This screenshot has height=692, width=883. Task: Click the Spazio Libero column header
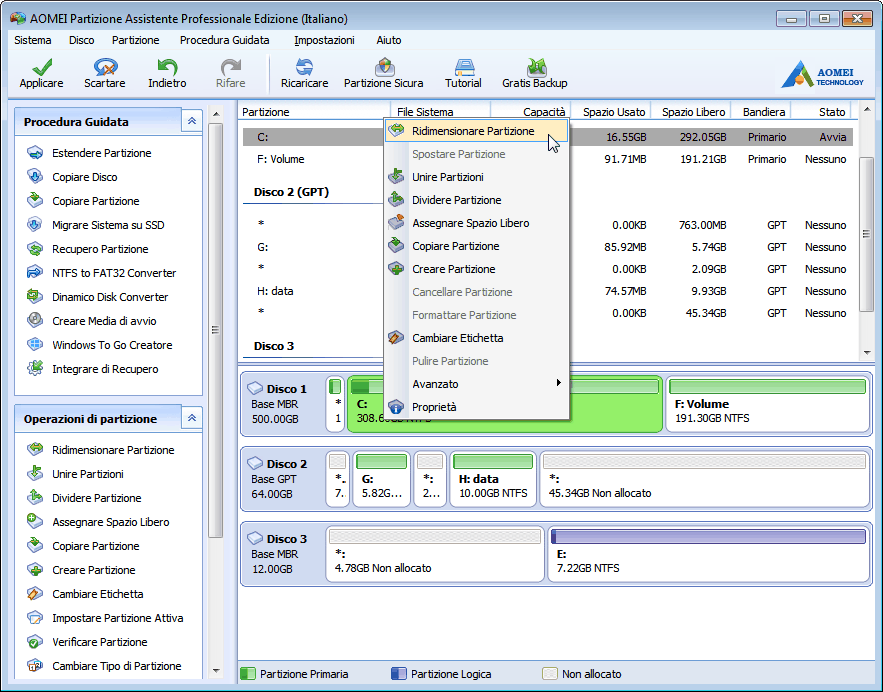pos(693,112)
